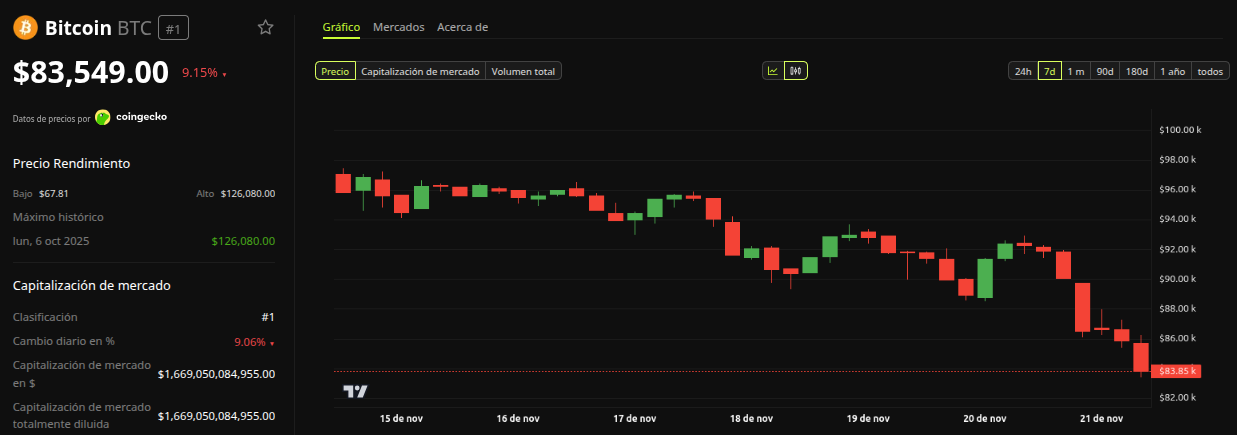Screen dimensions: 1237x435
Task: Open the Mercados tab
Action: [399, 27]
